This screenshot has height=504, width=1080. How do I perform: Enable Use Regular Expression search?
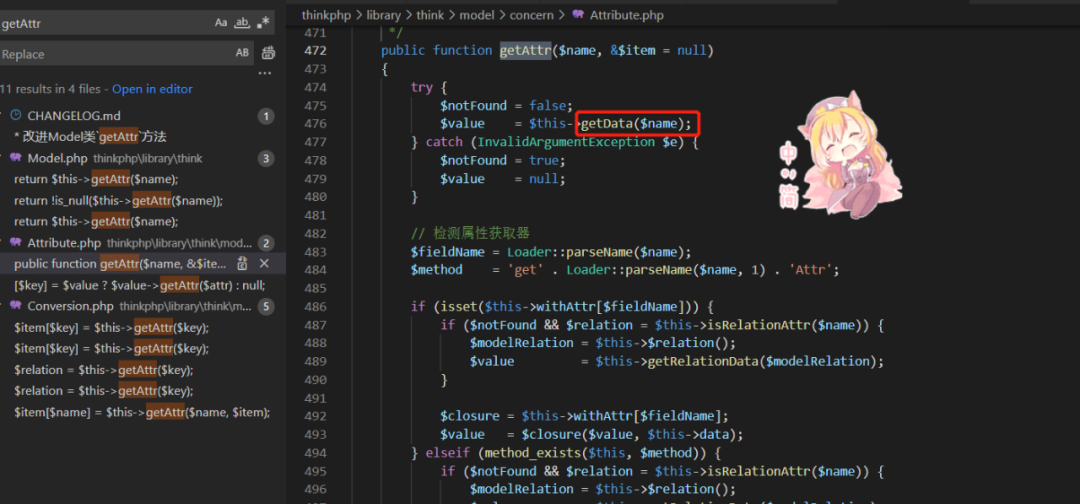point(263,23)
